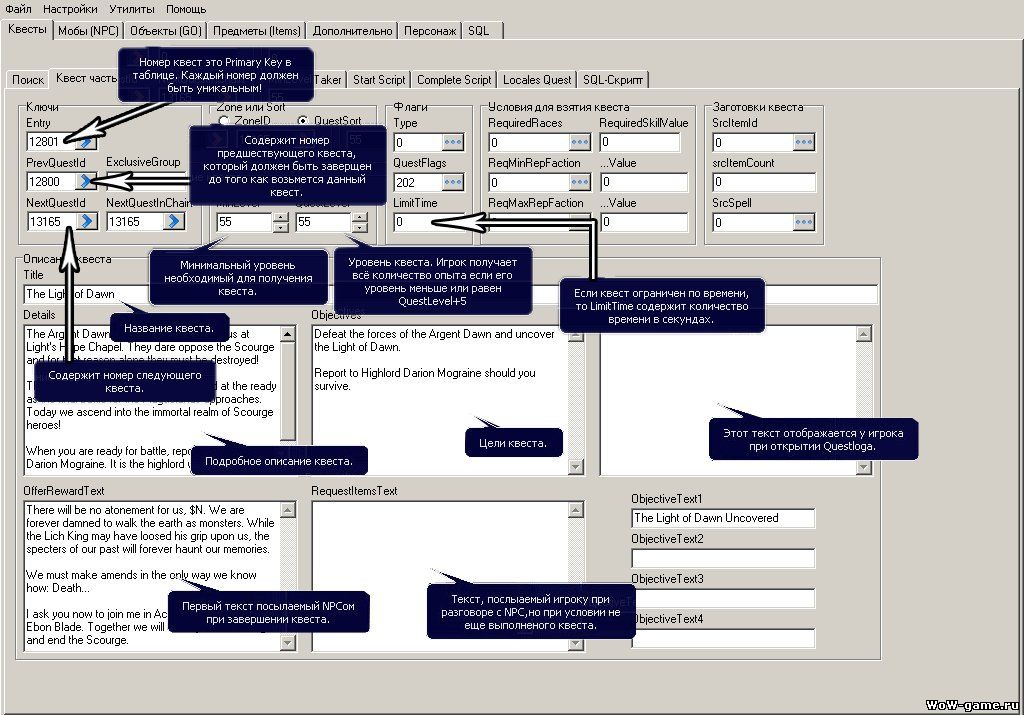This screenshot has height=715, width=1024.
Task: Click the QuestFlags field containing 202
Action: point(418,182)
